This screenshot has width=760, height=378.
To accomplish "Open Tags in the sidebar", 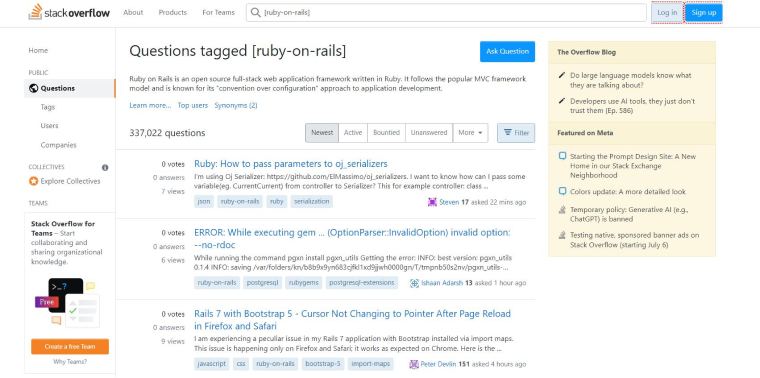I will coord(48,107).
